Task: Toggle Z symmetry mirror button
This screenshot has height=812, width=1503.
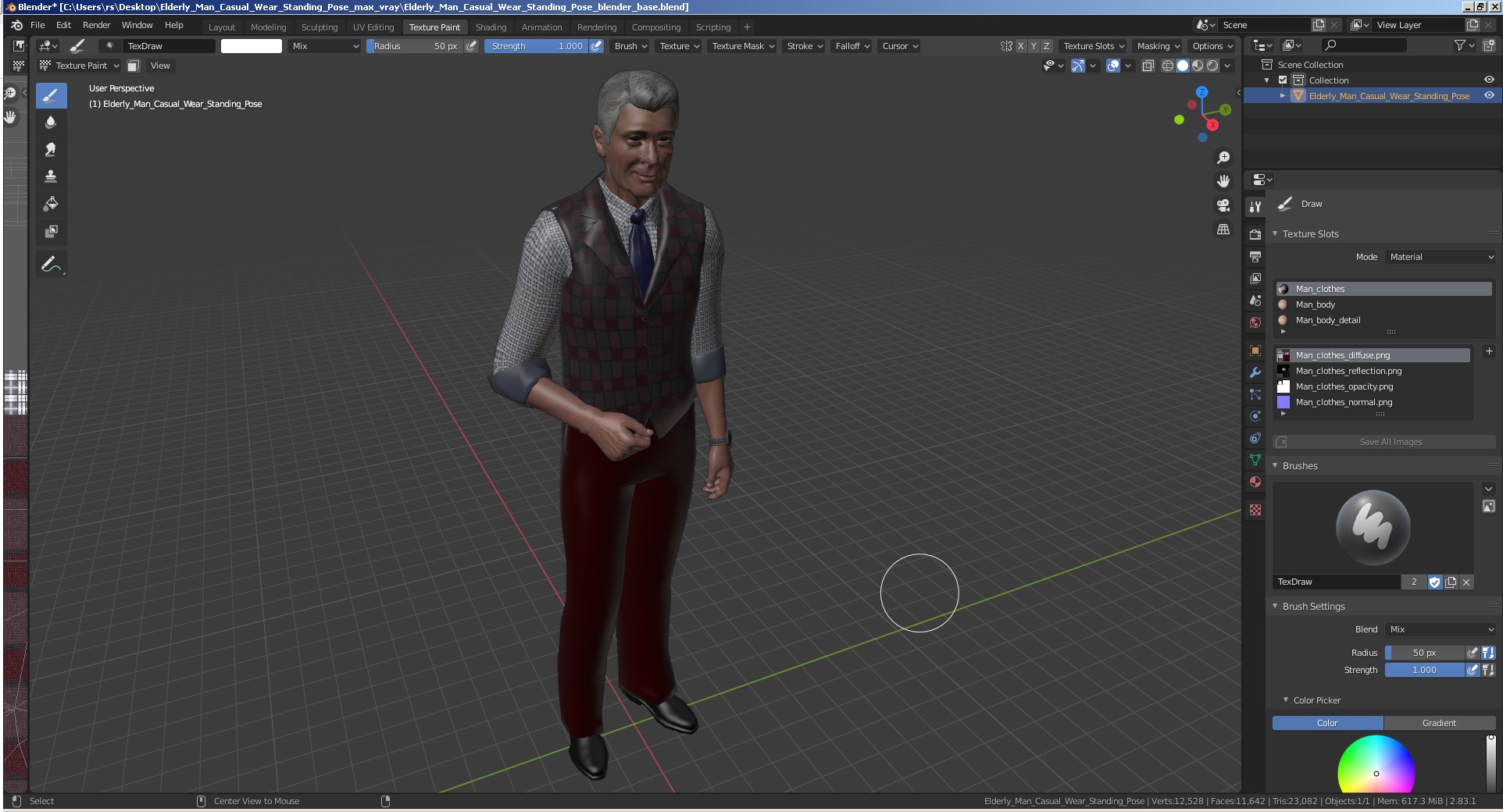Action: [x=1047, y=46]
